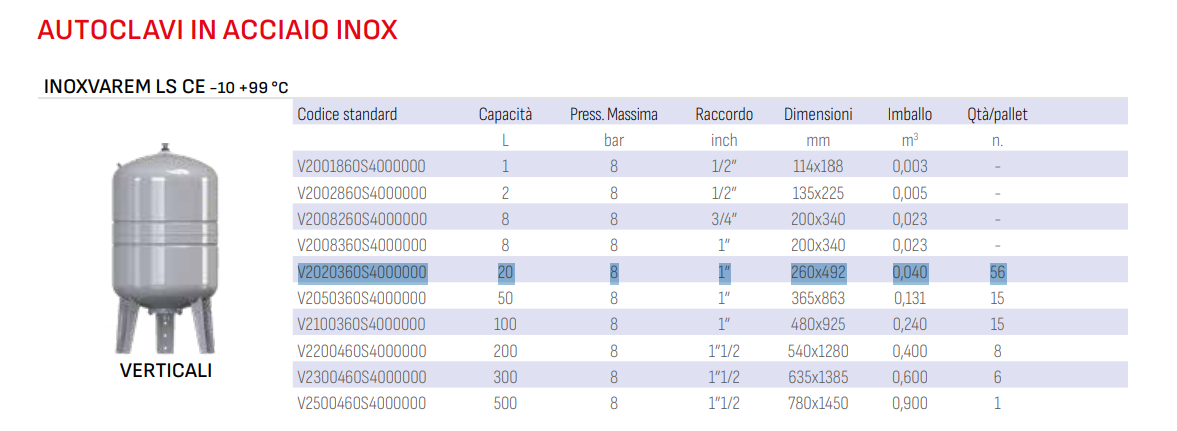Select highlighted code V2020360S4000000
Image resolution: width=1177 pixels, height=431 pixels.
point(362,272)
